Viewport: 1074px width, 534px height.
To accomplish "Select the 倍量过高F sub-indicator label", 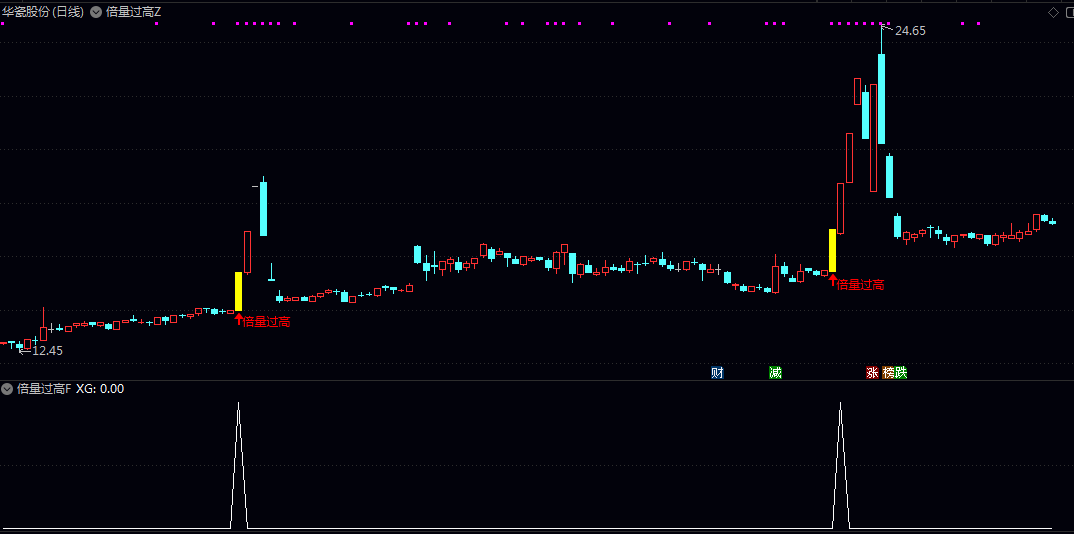I will tap(44, 389).
